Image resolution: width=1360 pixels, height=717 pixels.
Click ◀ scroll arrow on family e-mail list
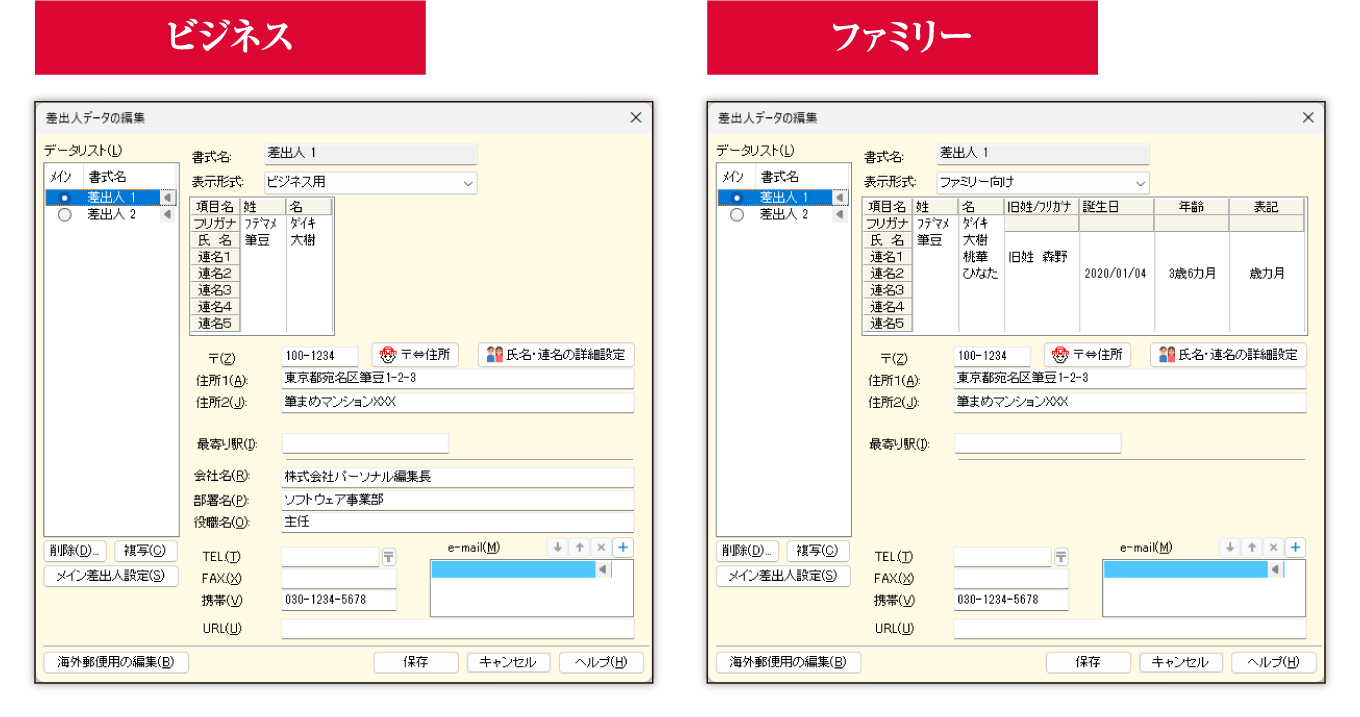pyautogui.click(x=1277, y=569)
